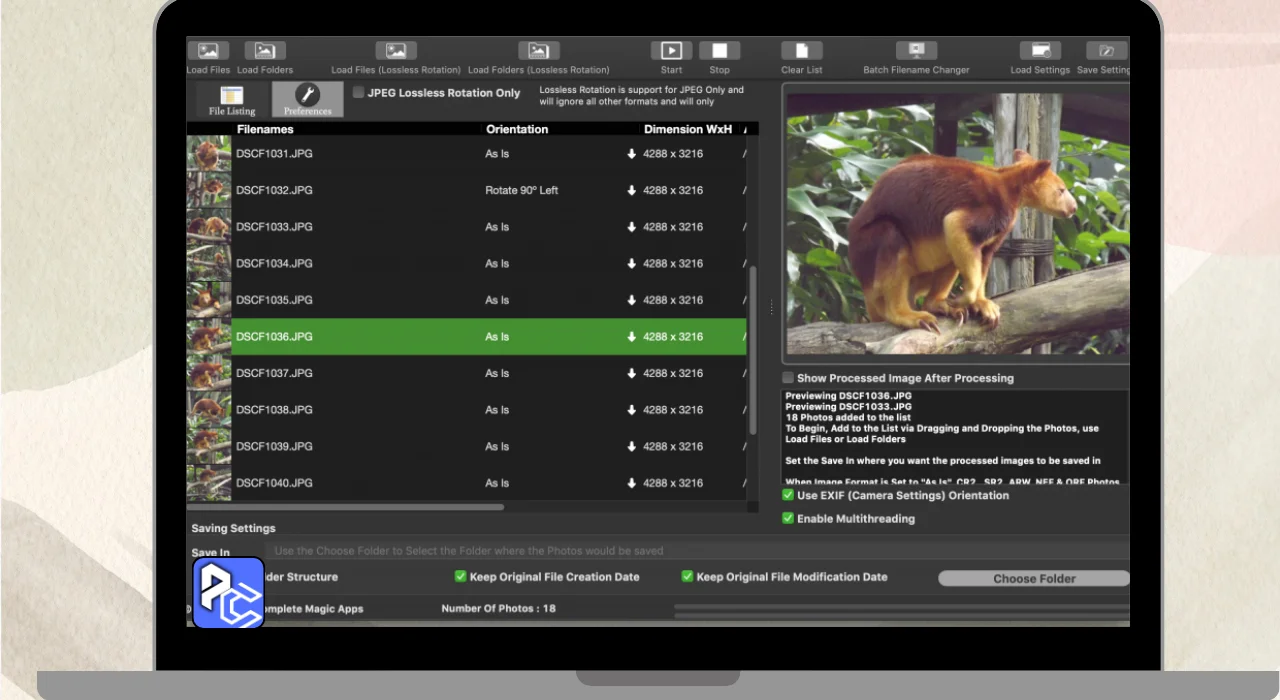Select the DSCF1038.JPG row thumbnail

pyautogui.click(x=209, y=410)
